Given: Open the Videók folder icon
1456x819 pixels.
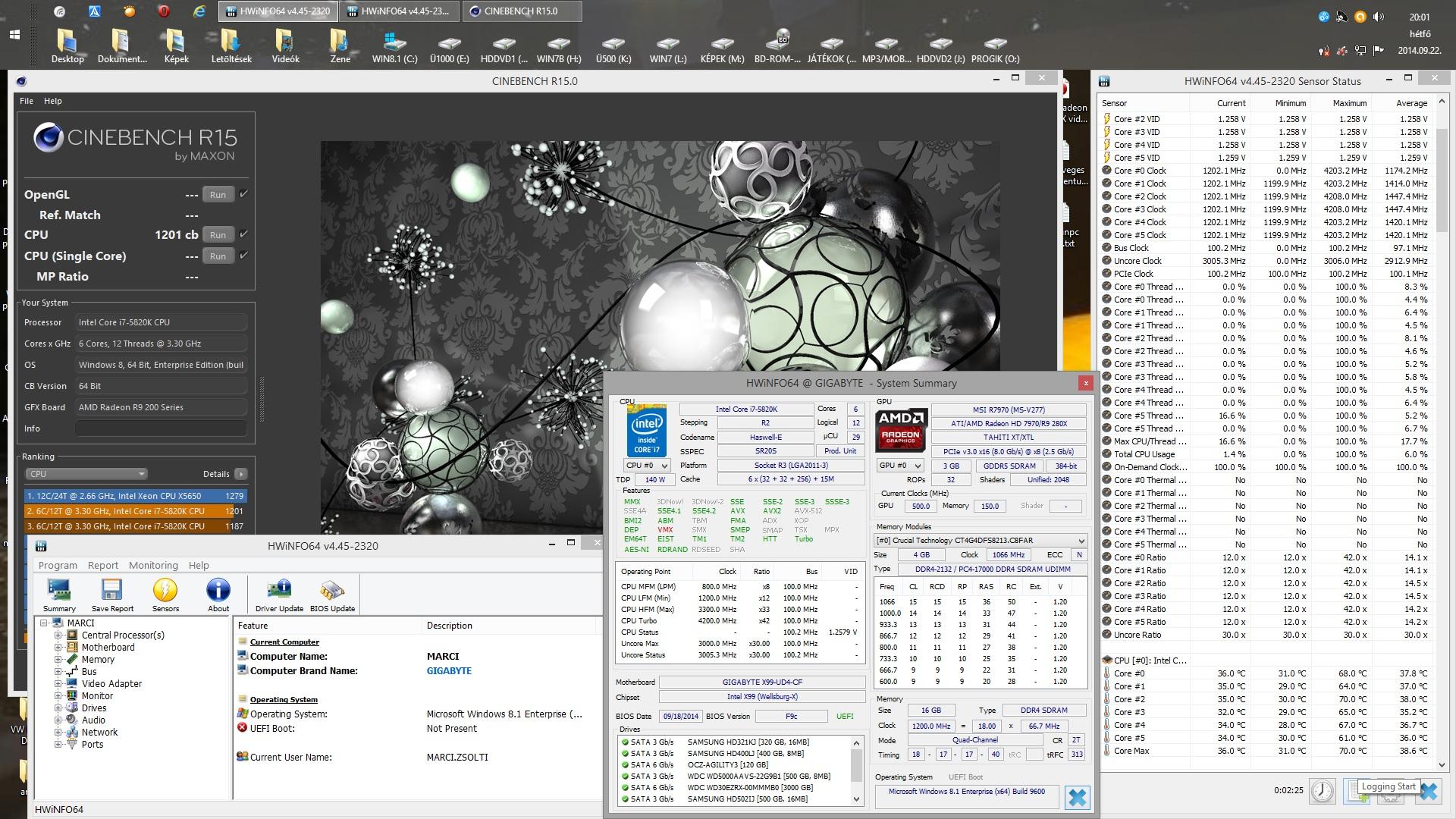Looking at the screenshot, I should (285, 45).
